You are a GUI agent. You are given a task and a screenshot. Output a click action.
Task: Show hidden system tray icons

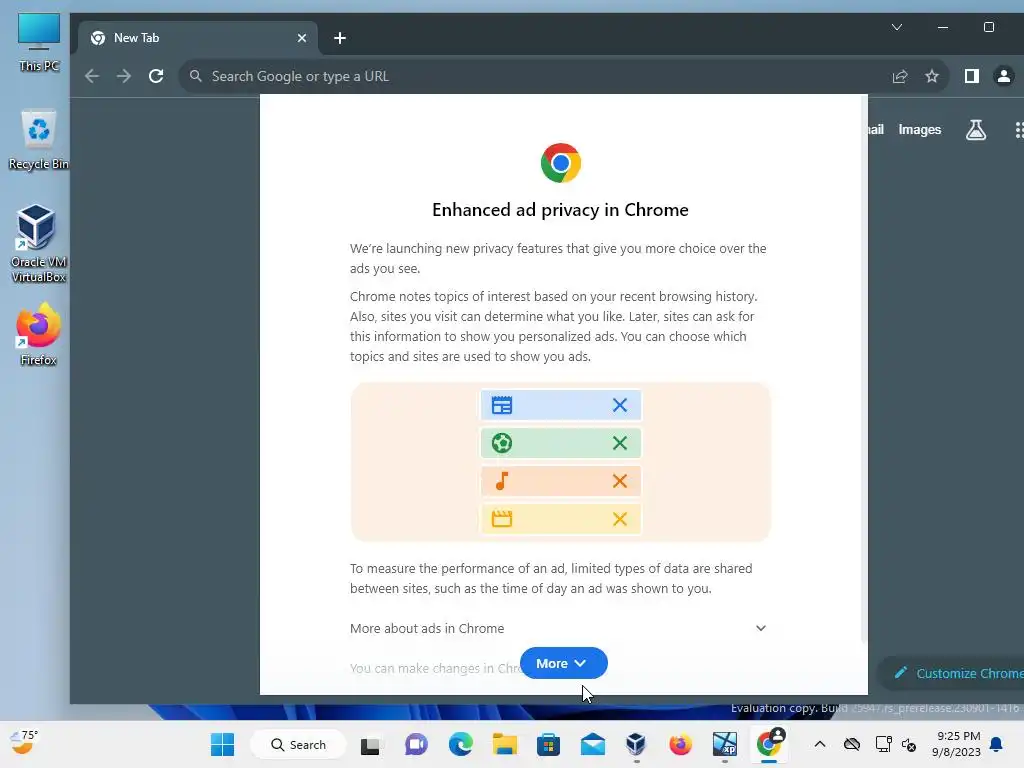point(820,744)
